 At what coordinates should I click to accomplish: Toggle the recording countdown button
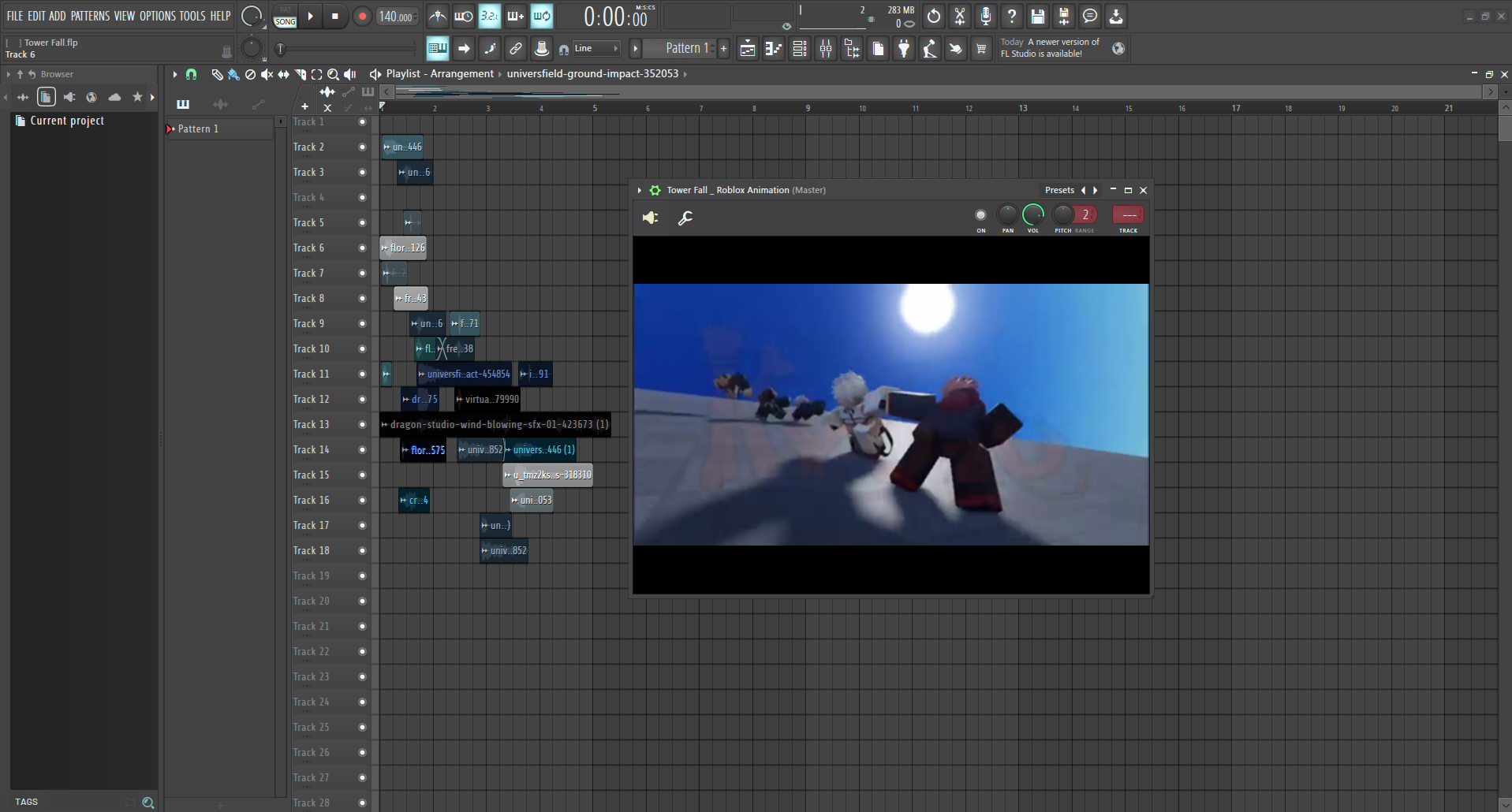coord(490,16)
